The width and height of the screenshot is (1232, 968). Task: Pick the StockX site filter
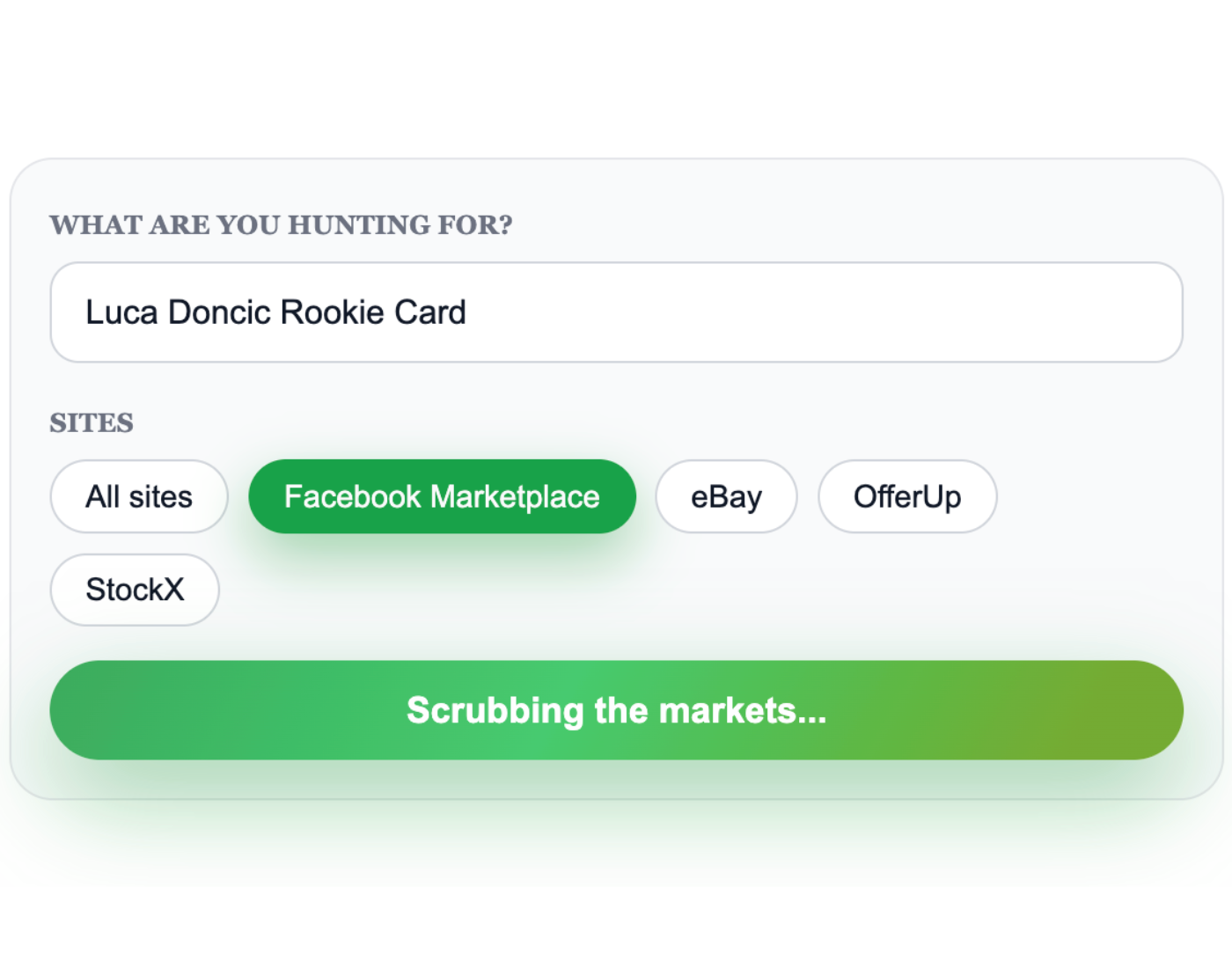(x=135, y=590)
